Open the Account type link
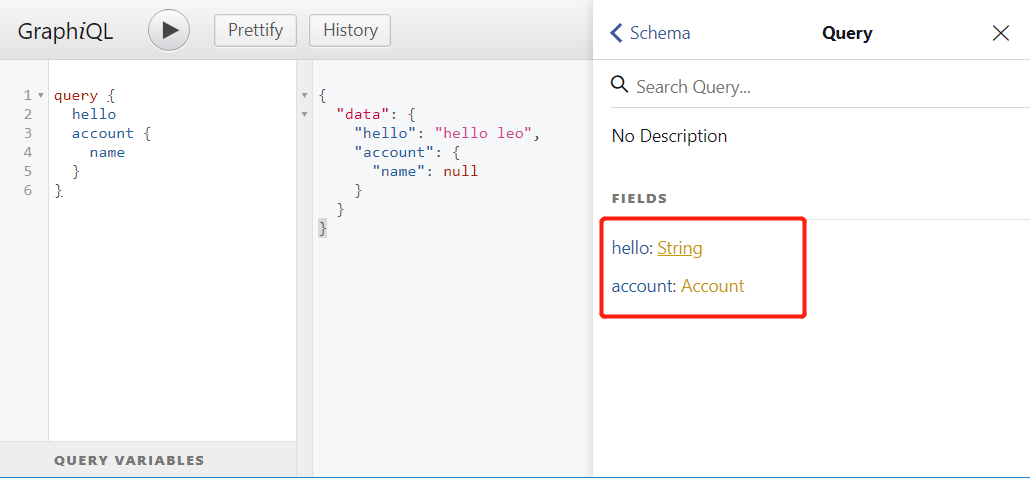Image resolution: width=1030 pixels, height=478 pixels. (712, 286)
